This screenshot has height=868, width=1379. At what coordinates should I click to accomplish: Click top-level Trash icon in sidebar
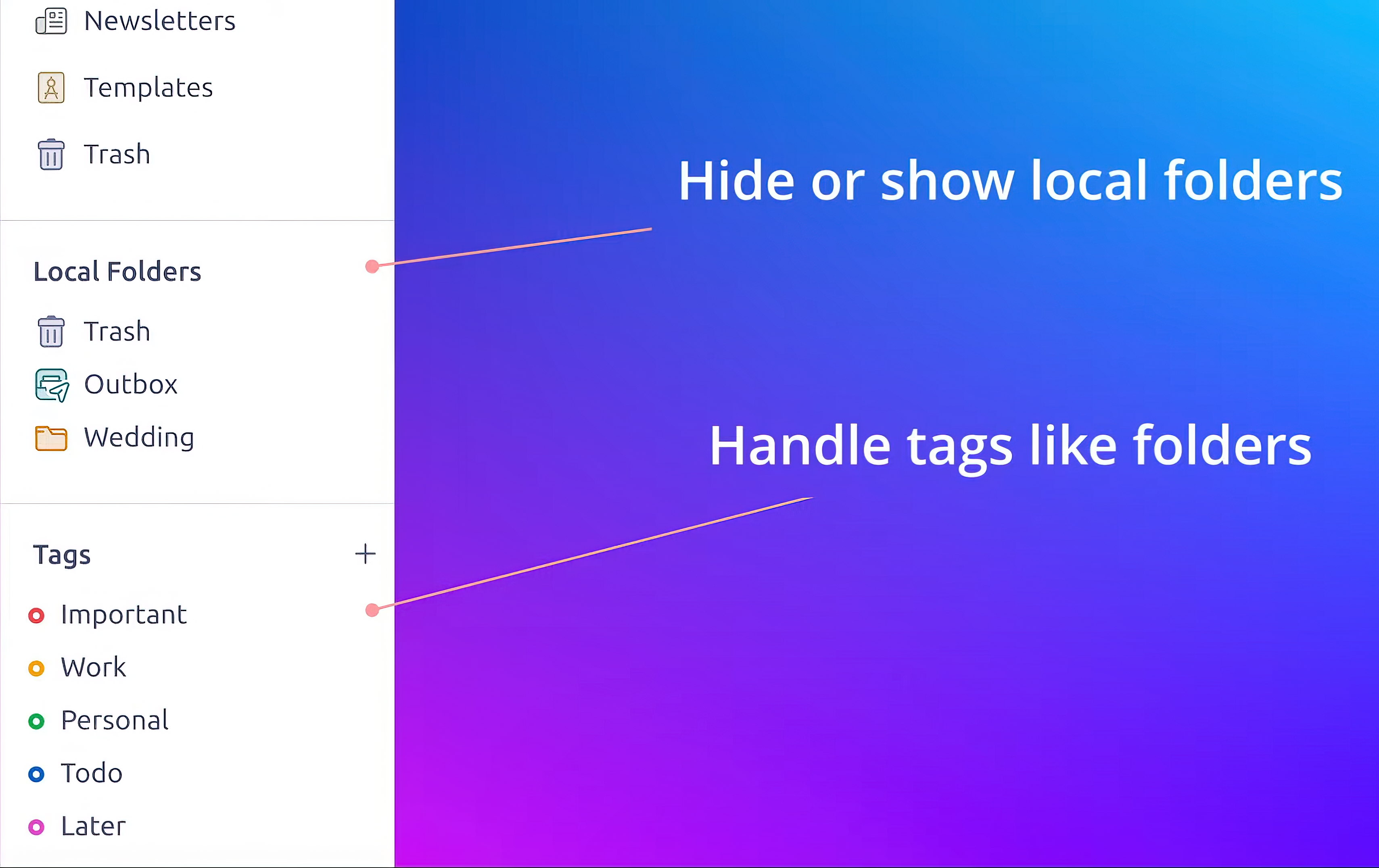tap(50, 153)
